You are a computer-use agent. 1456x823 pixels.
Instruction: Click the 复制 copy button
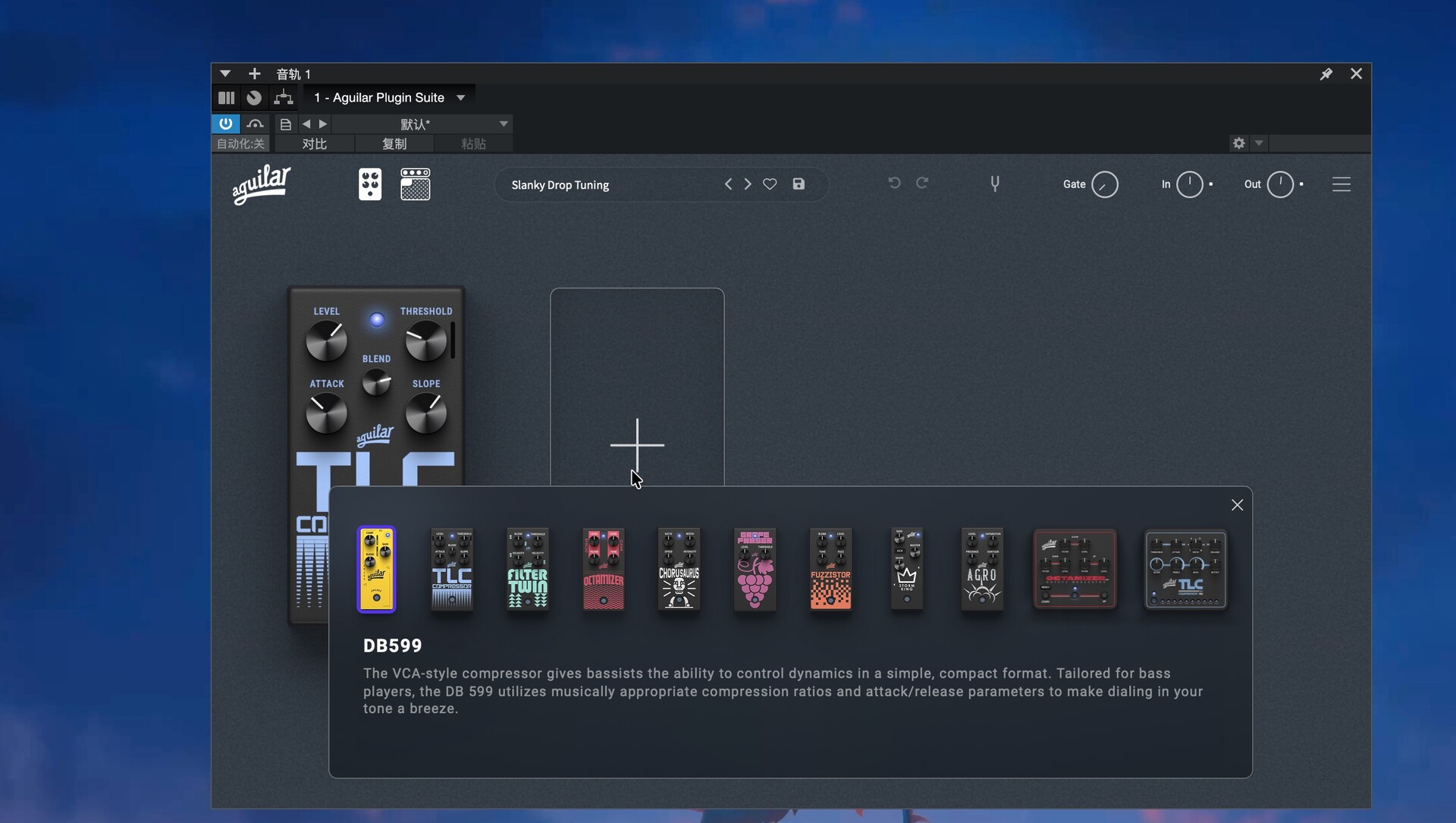click(394, 144)
